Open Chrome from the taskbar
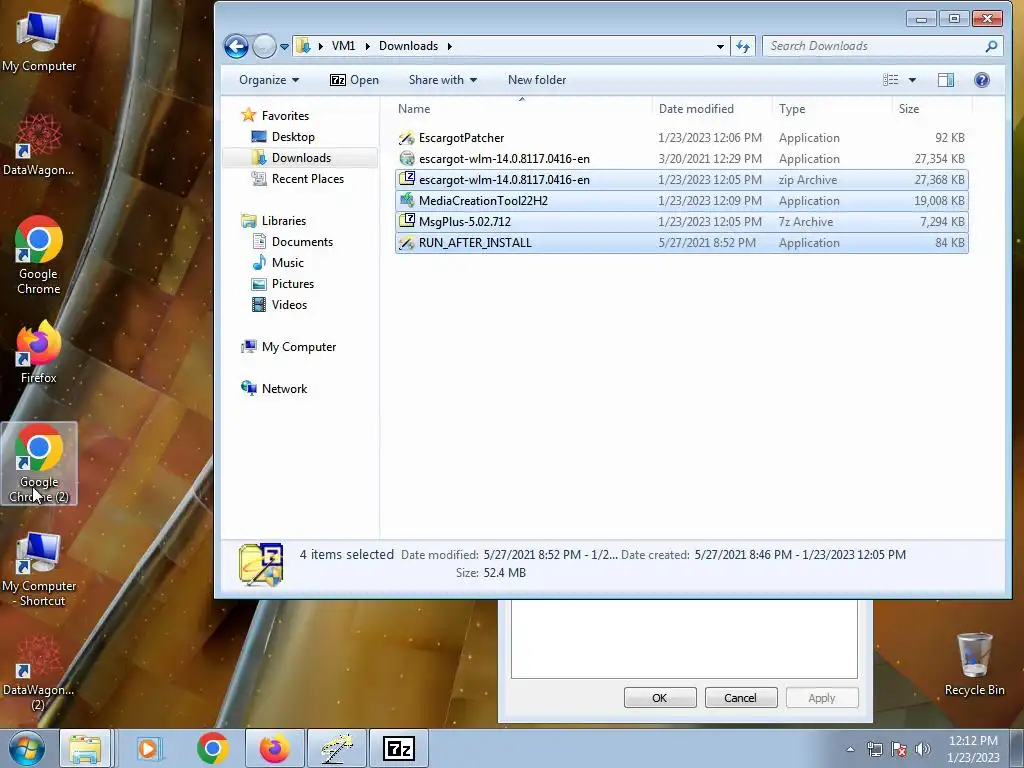This screenshot has width=1024, height=768. point(212,748)
